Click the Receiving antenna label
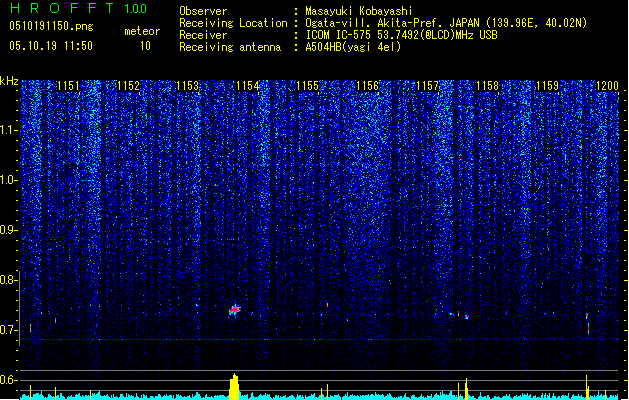Viewport: 629px width, 400px height. pos(230,47)
